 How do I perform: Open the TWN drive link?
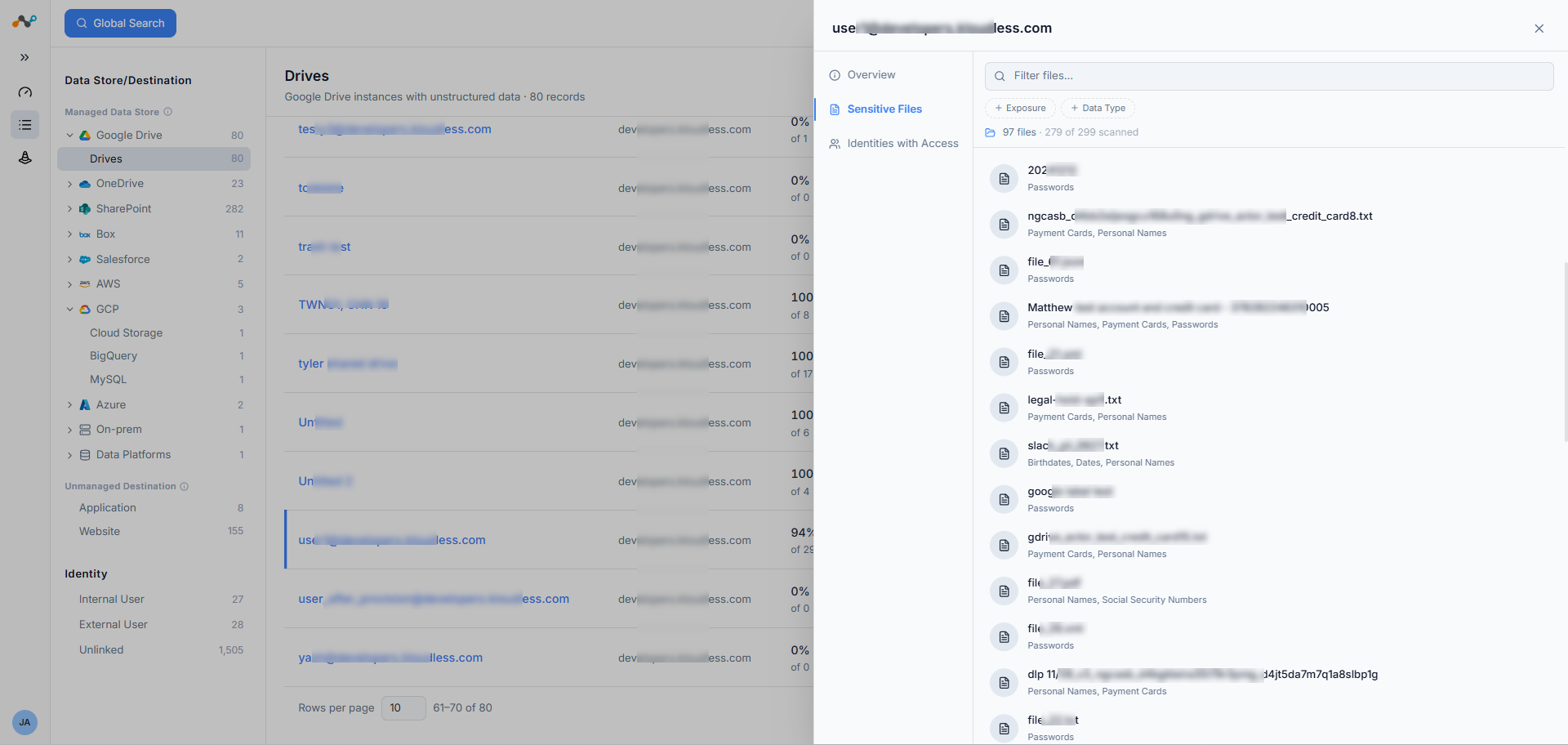pyautogui.click(x=343, y=305)
